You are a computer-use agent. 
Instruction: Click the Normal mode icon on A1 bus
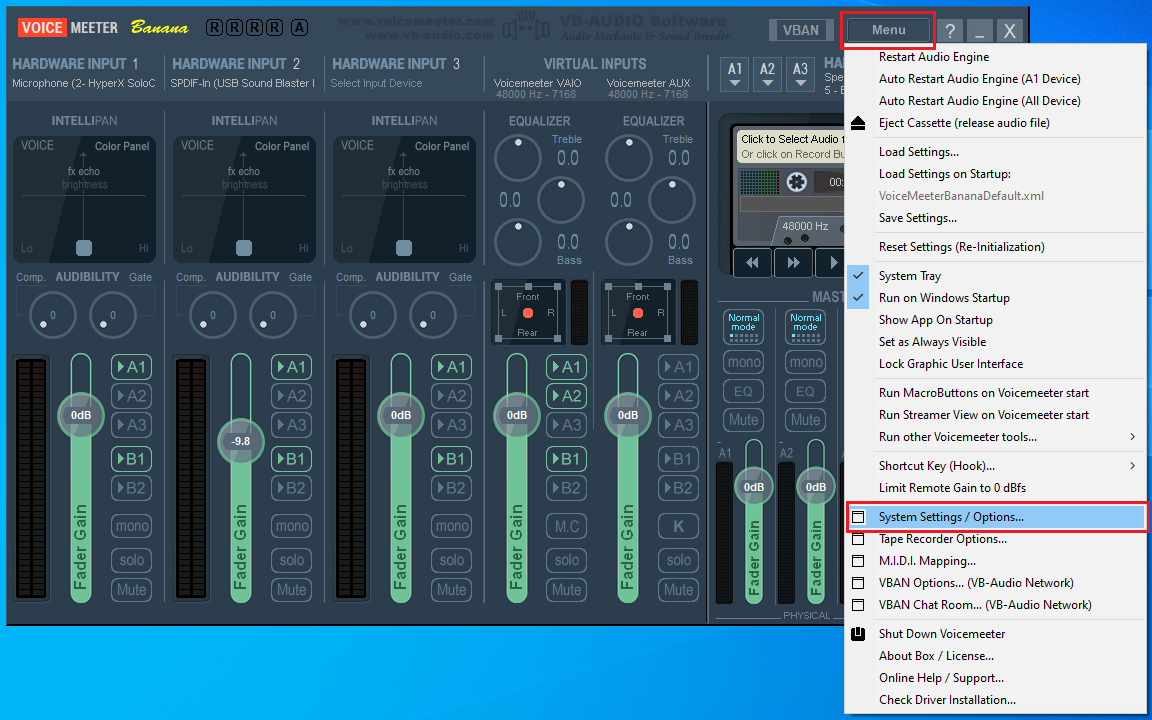744,327
